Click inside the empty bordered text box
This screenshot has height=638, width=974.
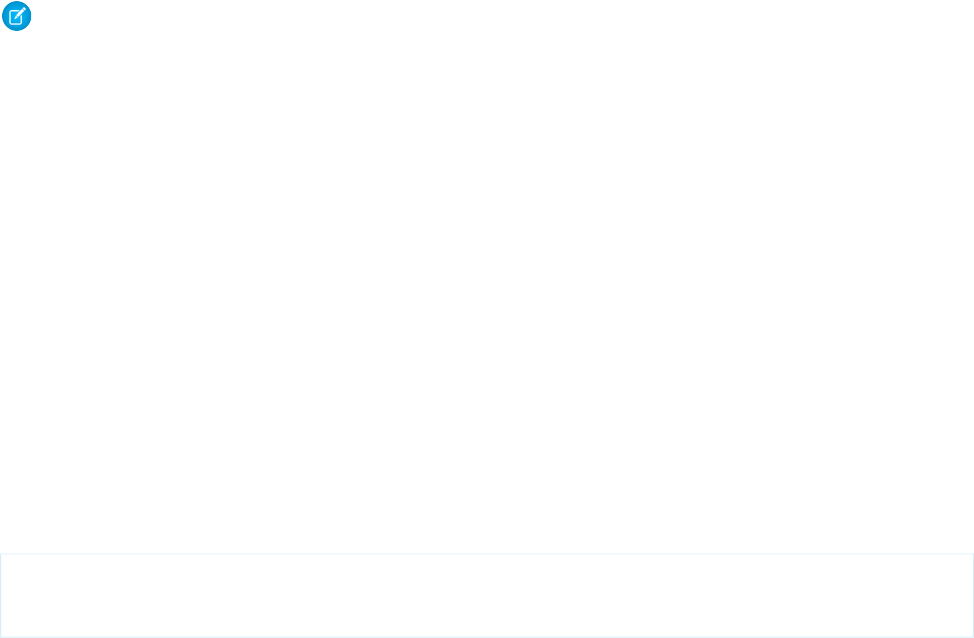(x=487, y=595)
